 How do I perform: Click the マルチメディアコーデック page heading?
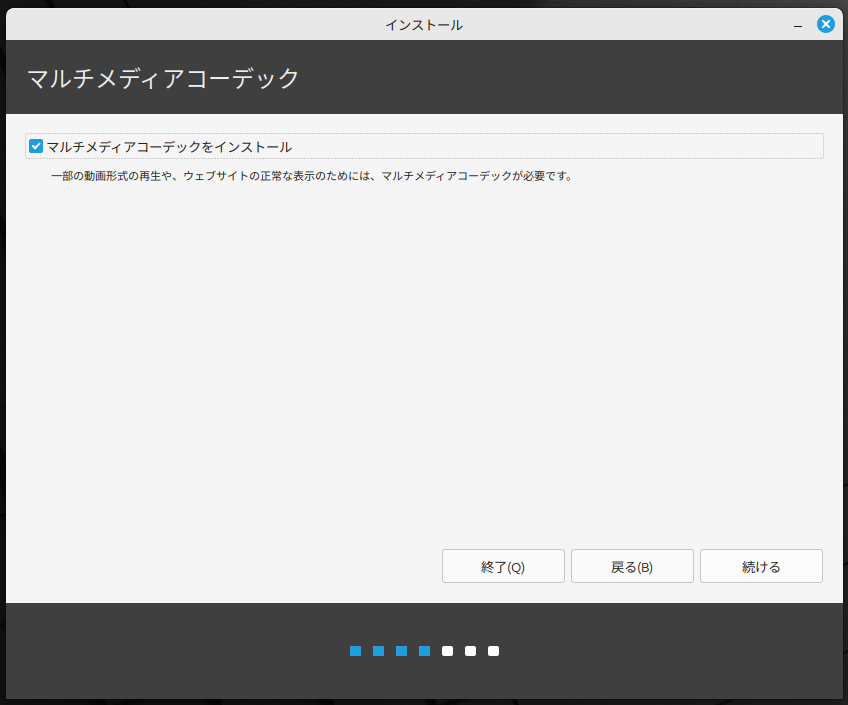point(163,78)
